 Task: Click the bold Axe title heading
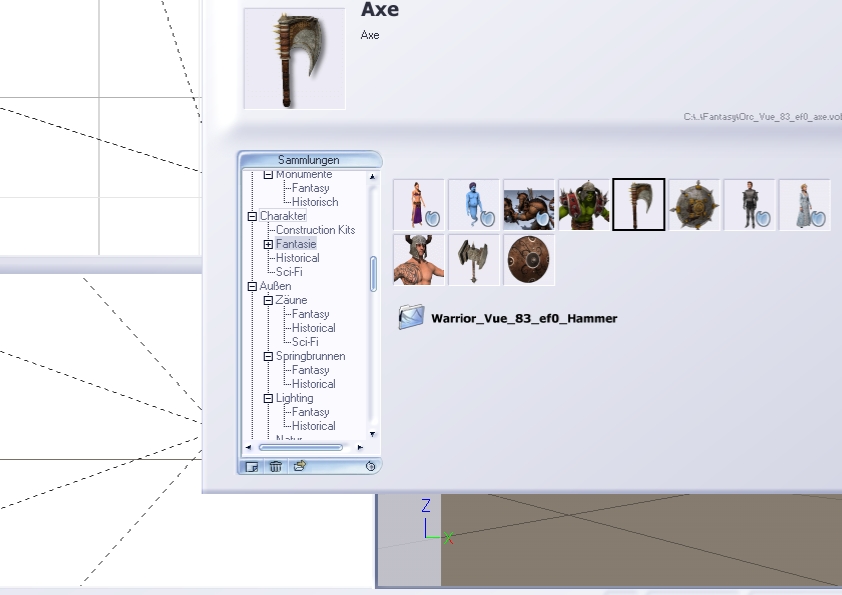[x=380, y=9]
